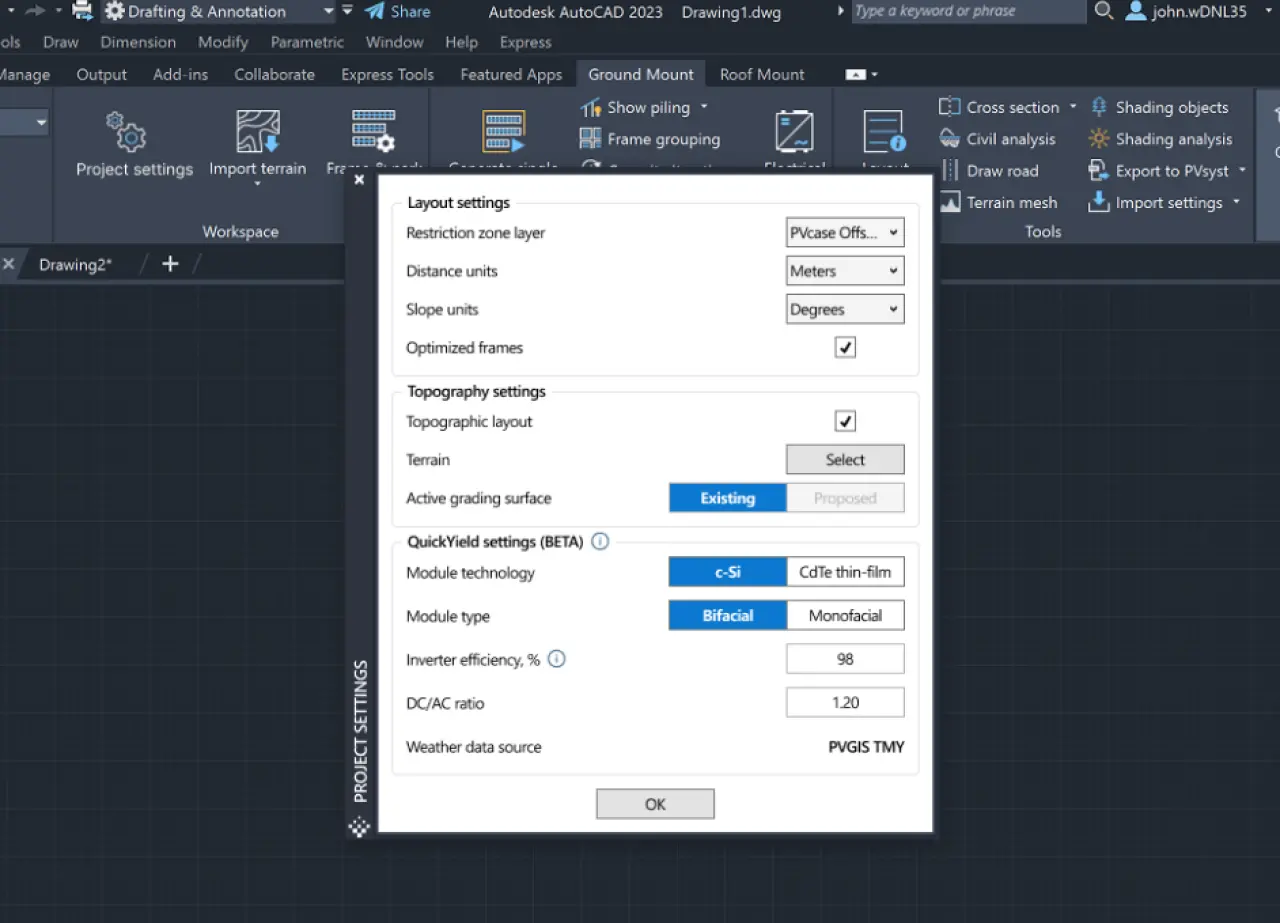Disable Topographic layout
Screen dimensions: 1280x923
(845, 420)
